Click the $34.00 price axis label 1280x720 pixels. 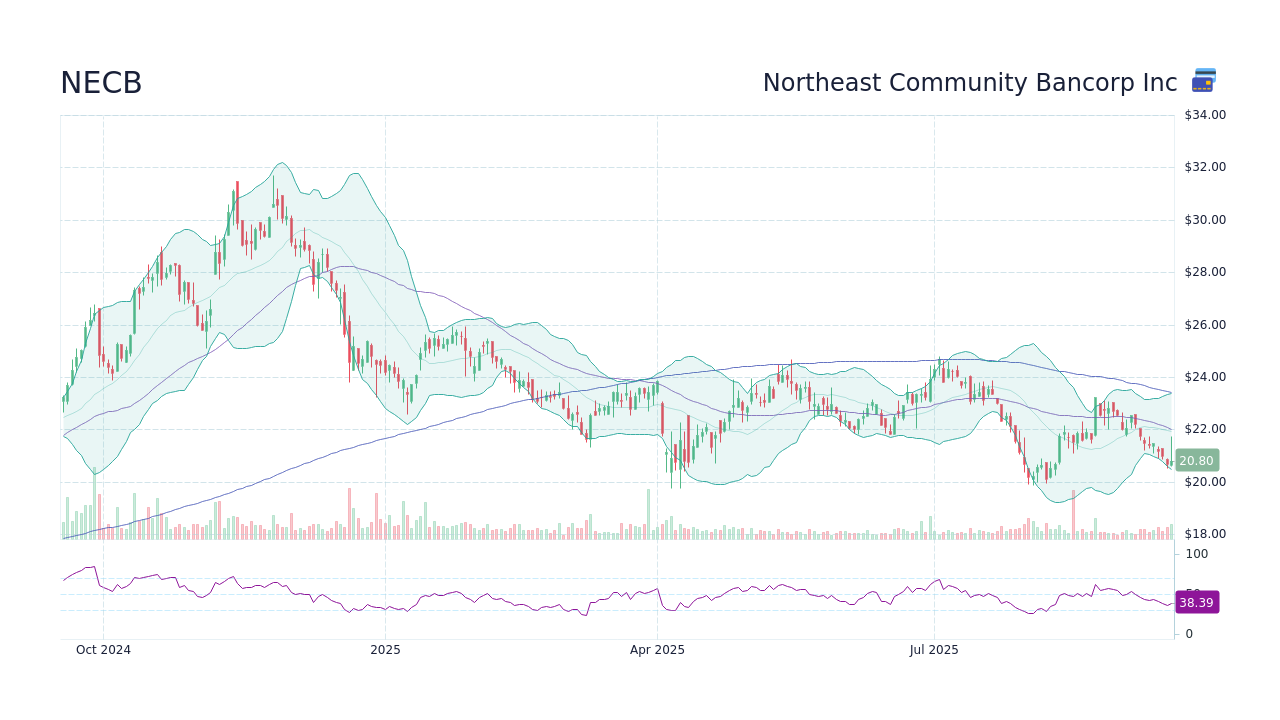coord(1205,115)
